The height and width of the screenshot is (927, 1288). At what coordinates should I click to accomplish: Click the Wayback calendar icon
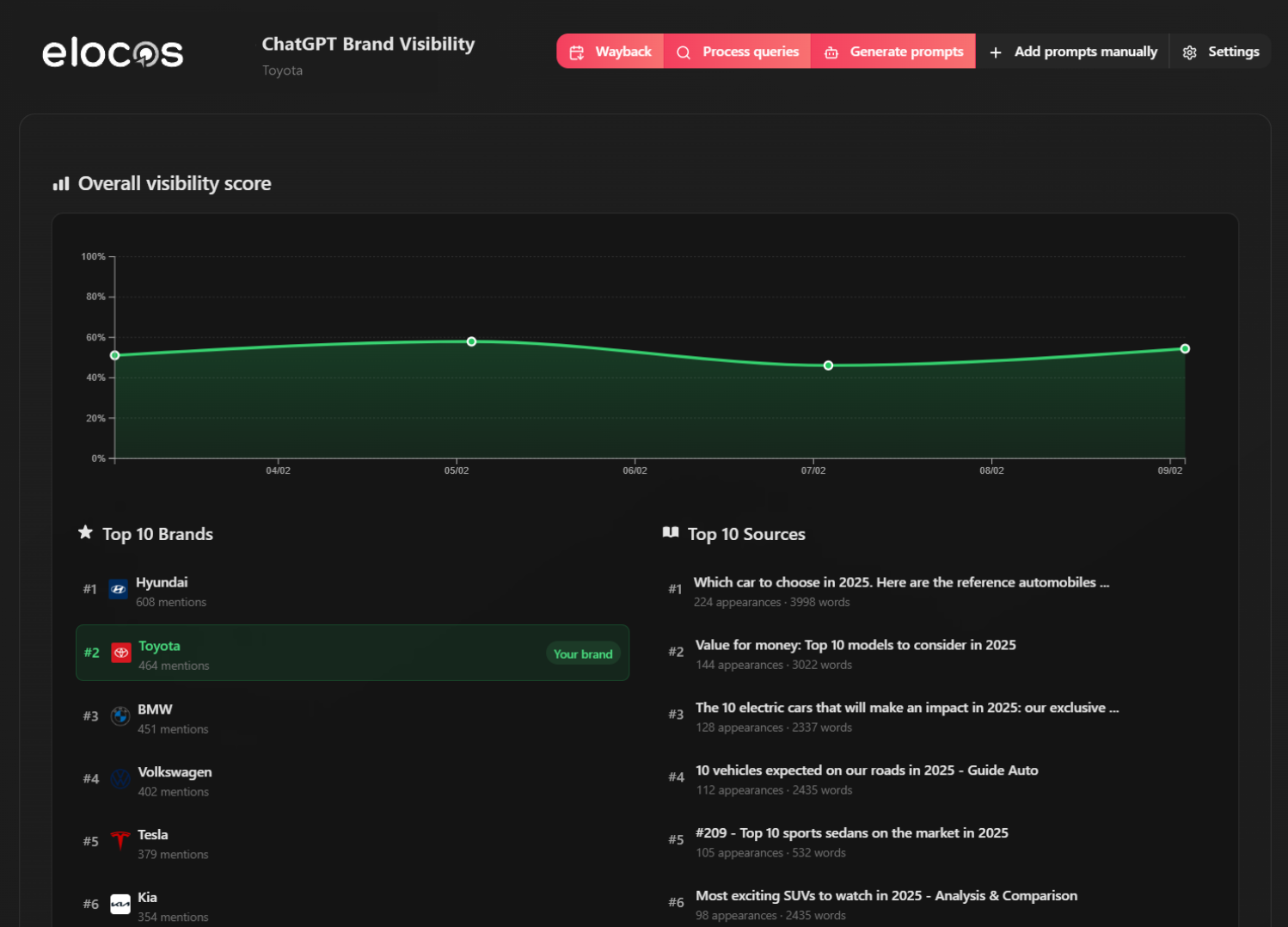[577, 52]
